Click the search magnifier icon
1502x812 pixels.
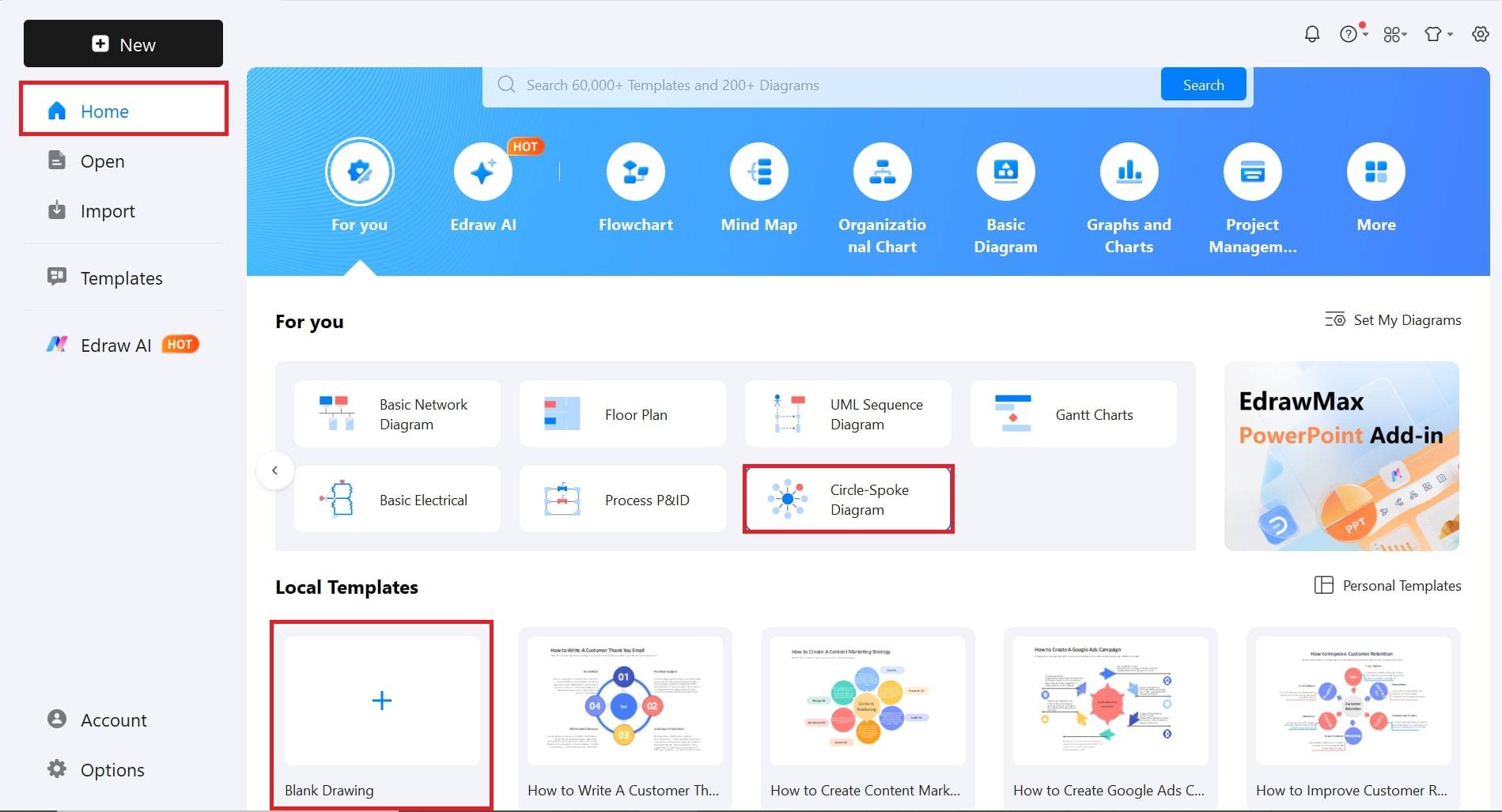tap(506, 85)
